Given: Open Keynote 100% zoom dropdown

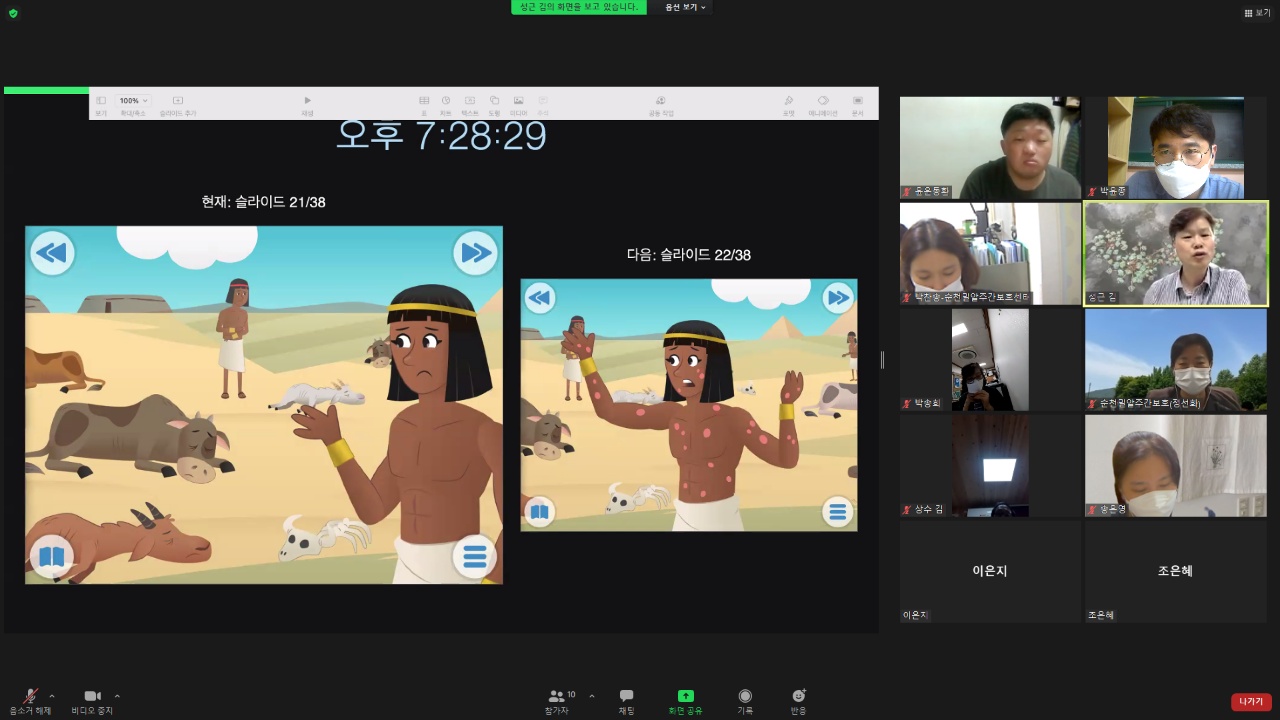Looking at the screenshot, I should [133, 100].
